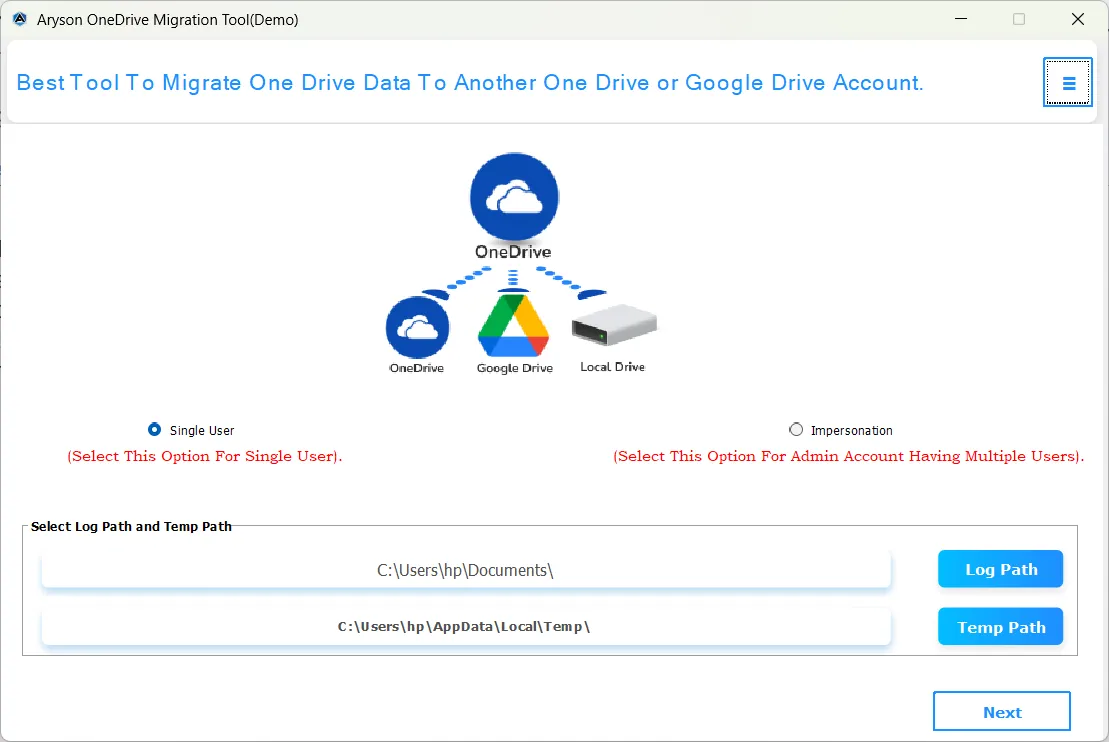Click the Temp Path button
Image resolution: width=1109 pixels, height=742 pixels.
pos(1000,626)
